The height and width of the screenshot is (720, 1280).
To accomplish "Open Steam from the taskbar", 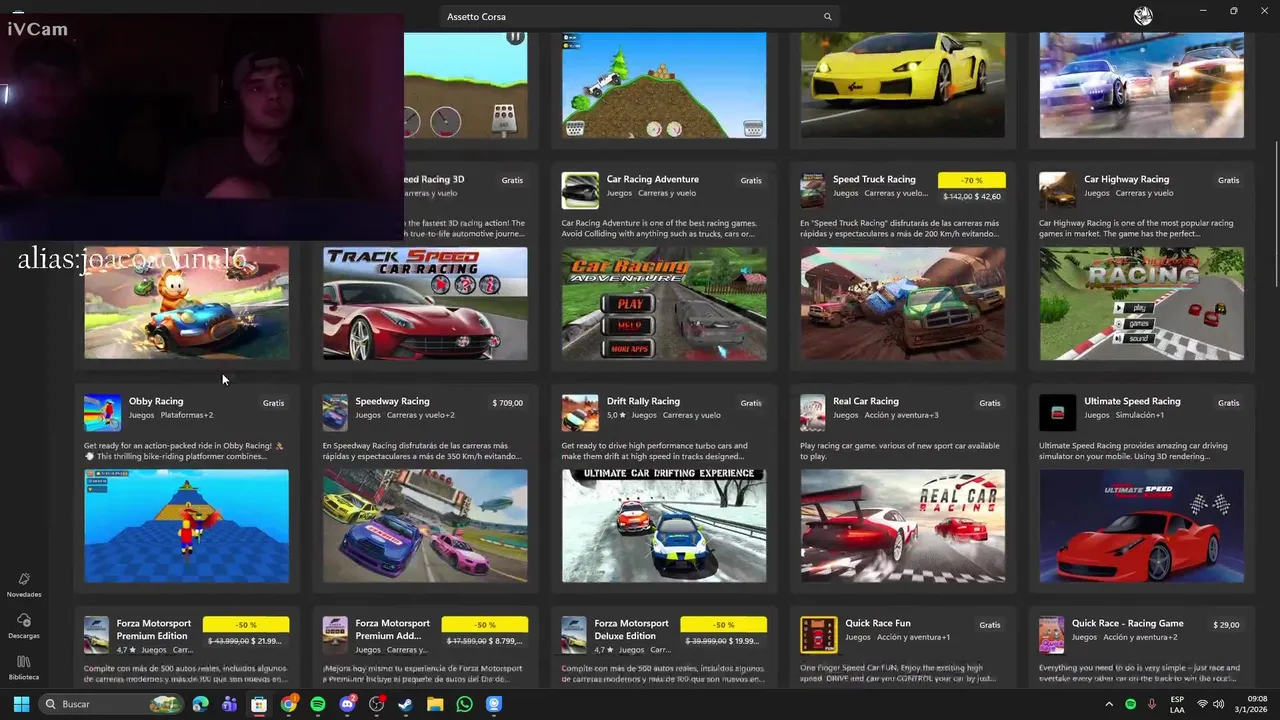I will pos(405,704).
